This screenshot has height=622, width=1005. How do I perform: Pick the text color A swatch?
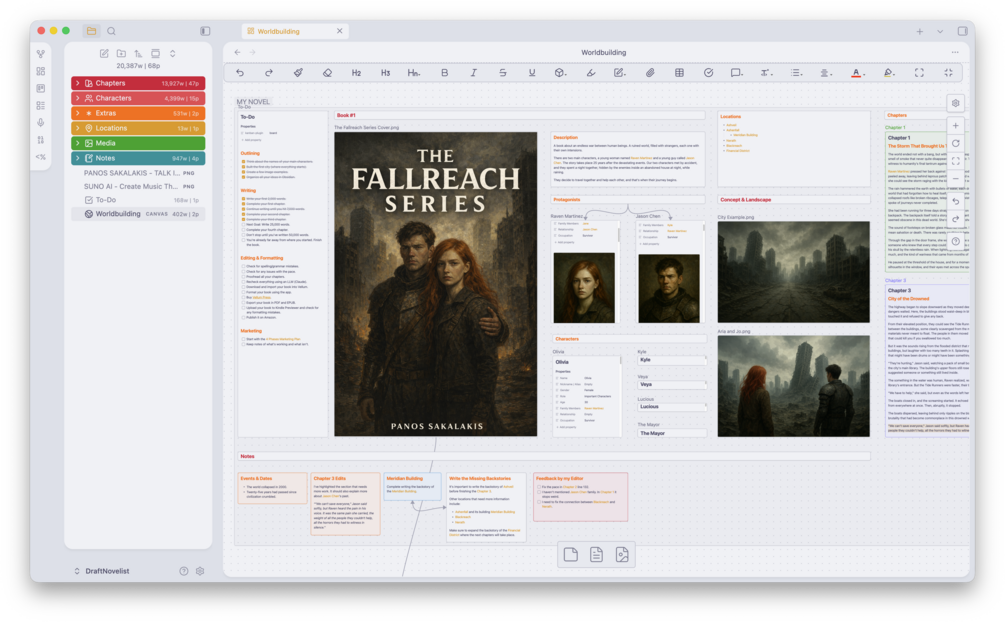[x=857, y=73]
